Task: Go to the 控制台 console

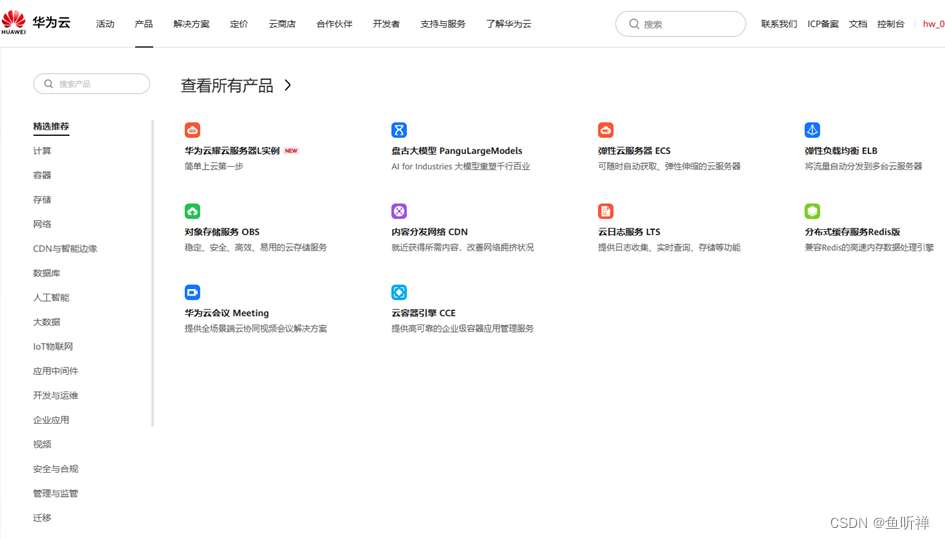Action: point(891,24)
